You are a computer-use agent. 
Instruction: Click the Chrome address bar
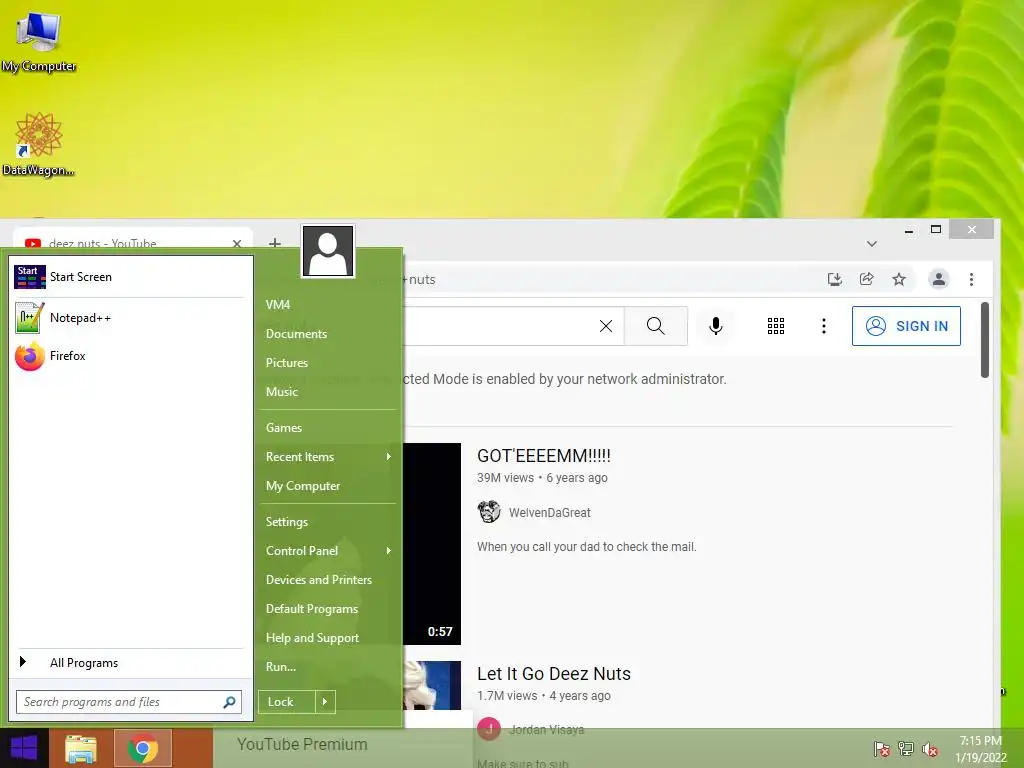(607, 280)
